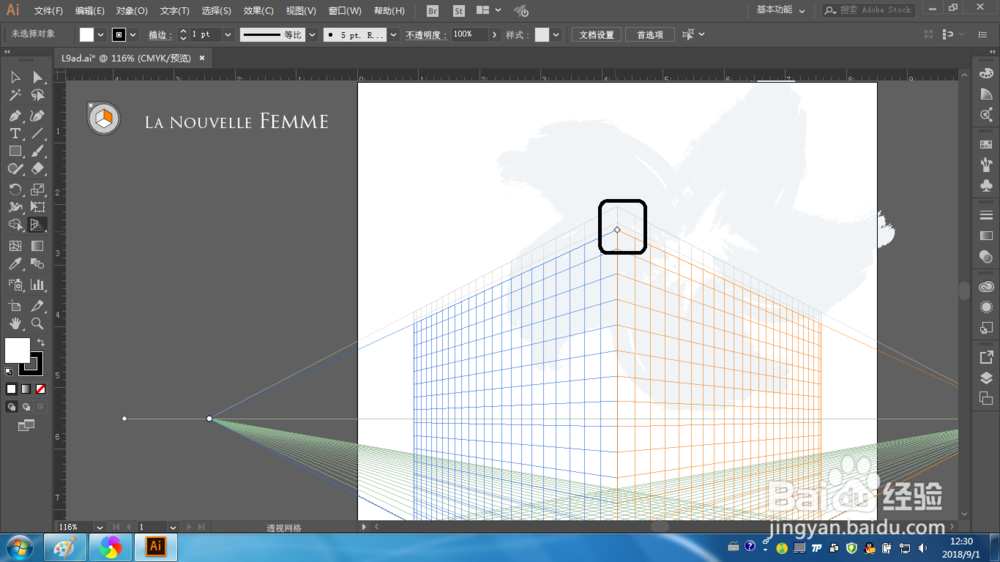Open Adobe Bridge via Br icon

click(432, 11)
